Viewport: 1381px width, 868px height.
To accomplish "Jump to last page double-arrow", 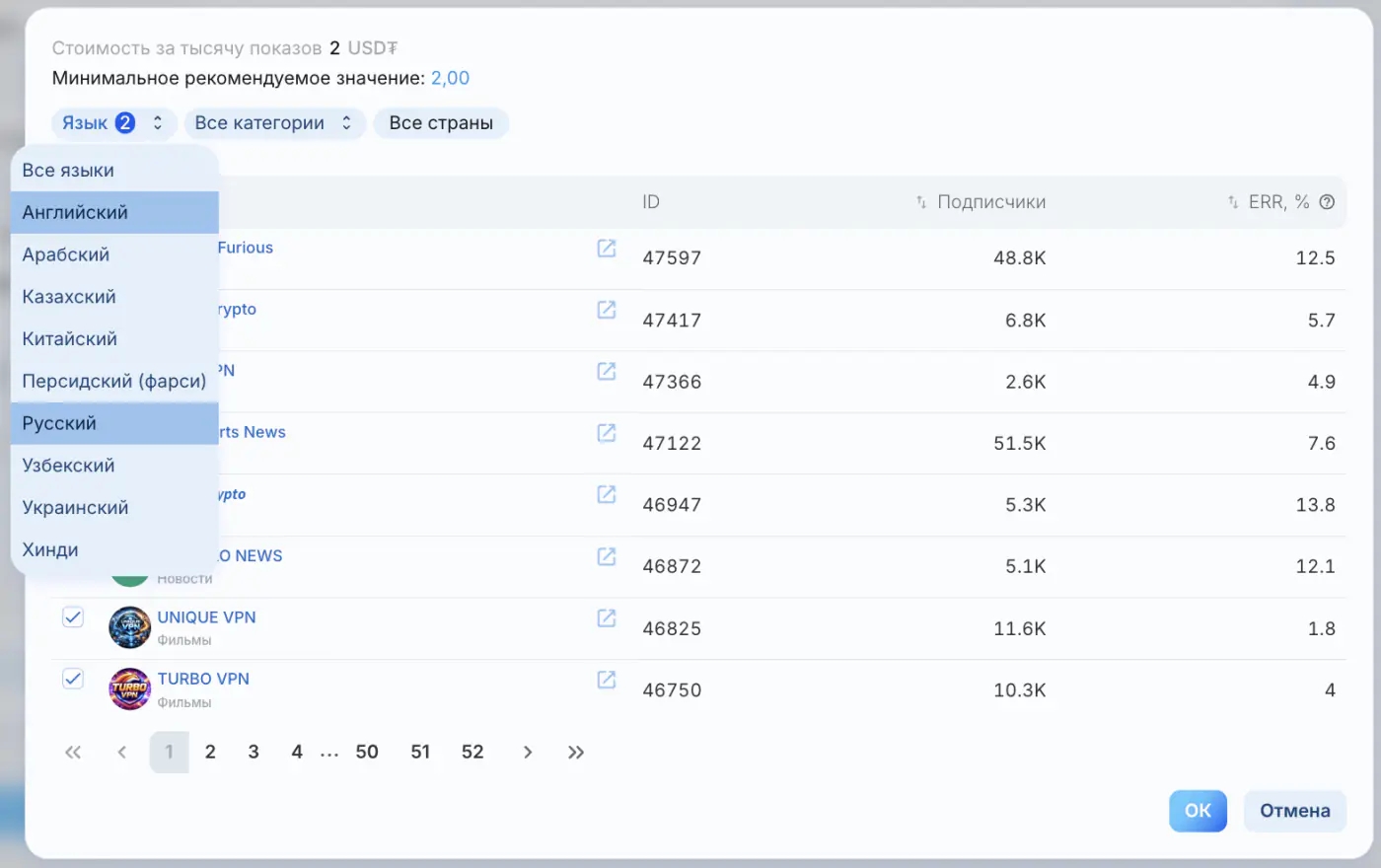I will coord(576,753).
